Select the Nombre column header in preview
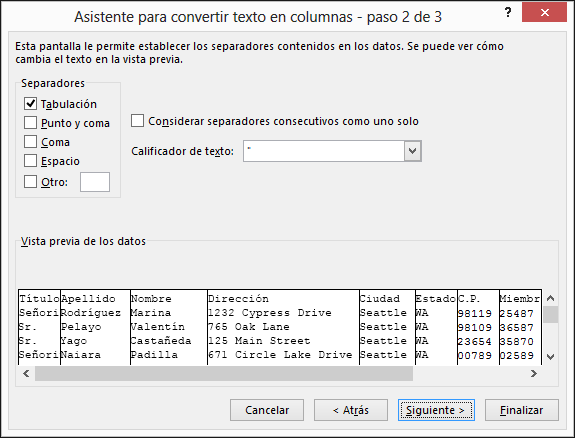This screenshot has height=438, width=575. pyautogui.click(x=151, y=299)
